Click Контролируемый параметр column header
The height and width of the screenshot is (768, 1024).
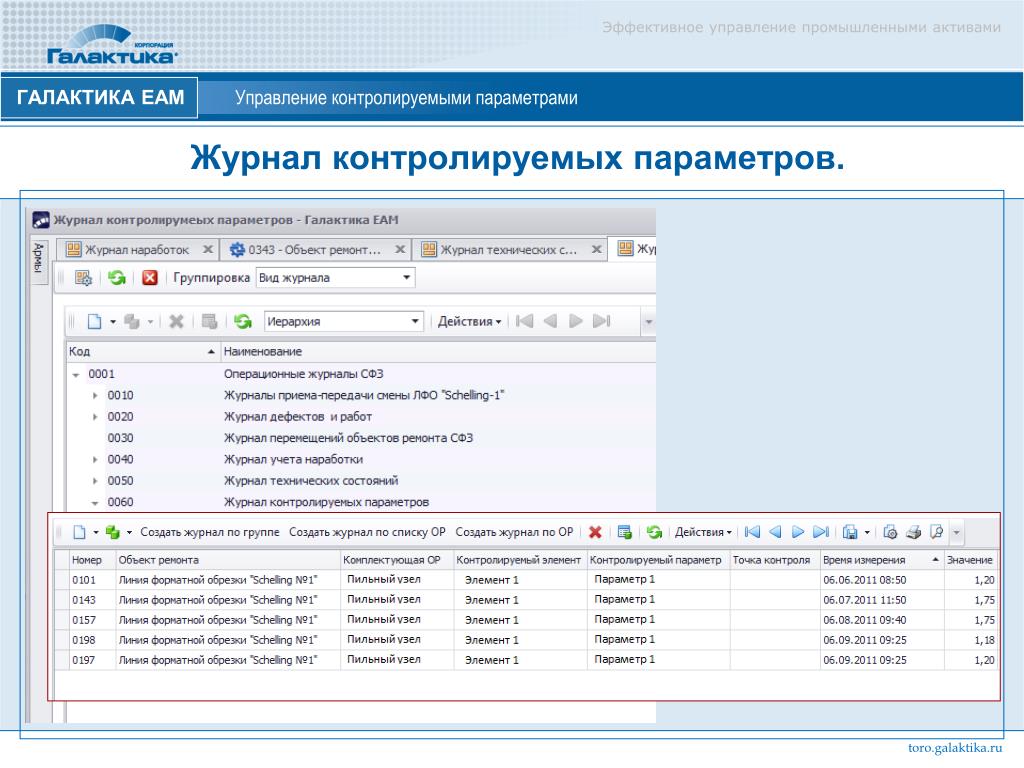click(x=656, y=560)
